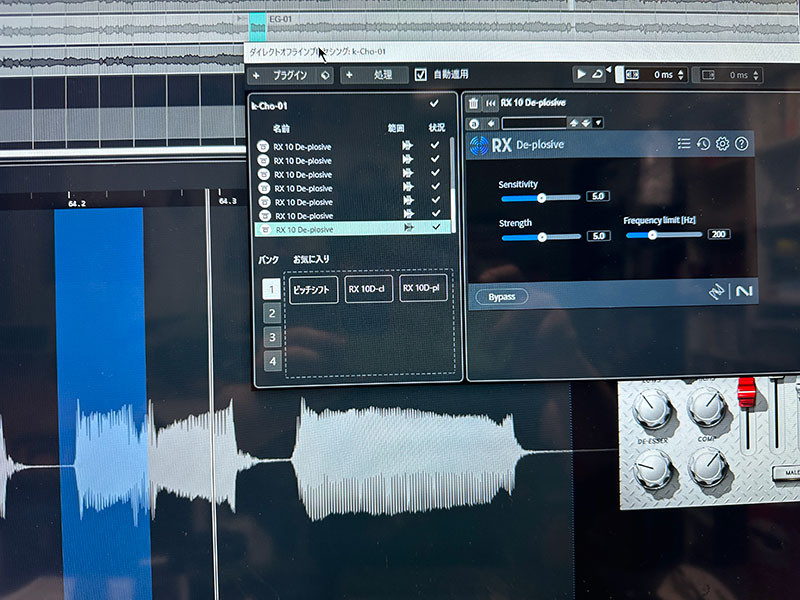Click the blue RX logo icon
Viewport: 800px width, 600px height.
(479, 145)
